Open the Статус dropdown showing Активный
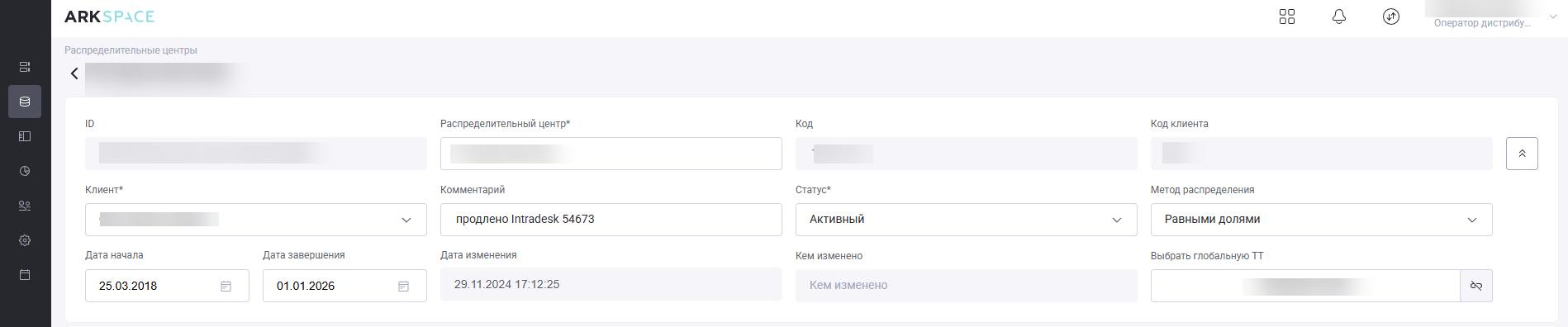This screenshot has height=327, width=1568. pos(967,220)
